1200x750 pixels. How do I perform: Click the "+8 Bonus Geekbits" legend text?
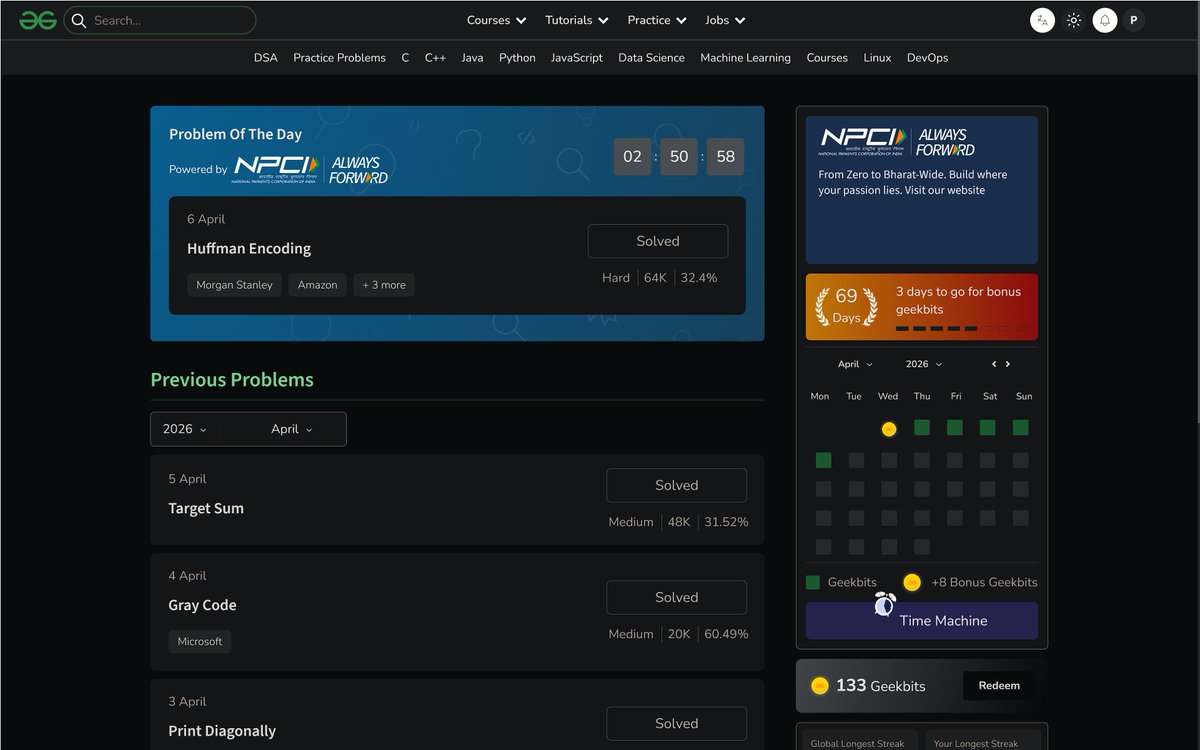[984, 582]
